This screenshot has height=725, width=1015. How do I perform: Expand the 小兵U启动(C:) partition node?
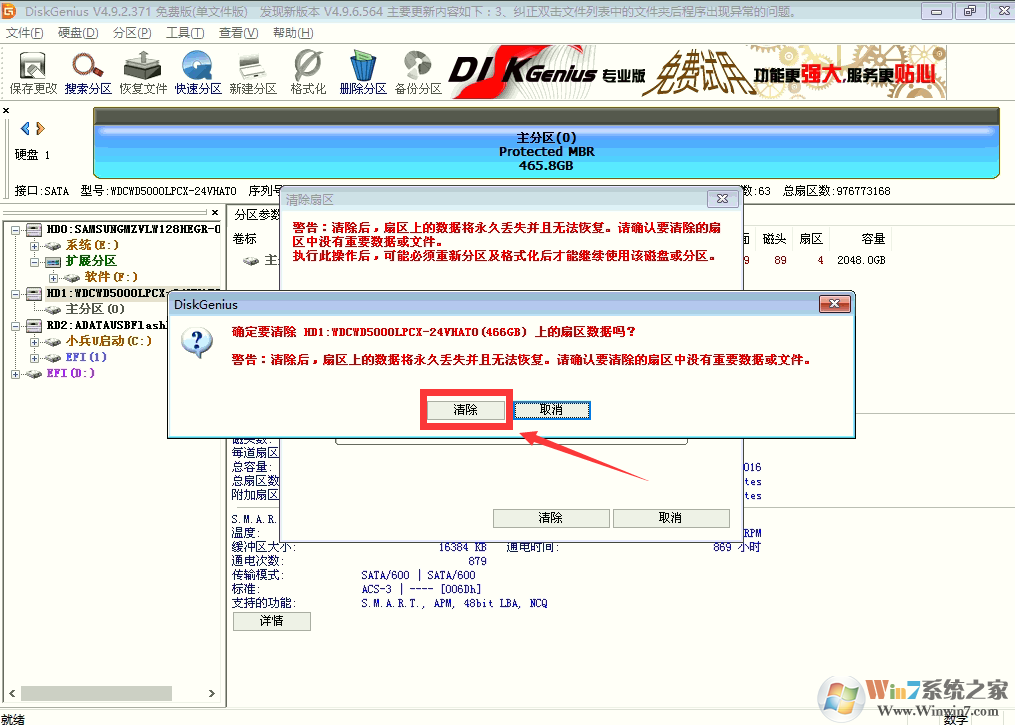point(34,342)
